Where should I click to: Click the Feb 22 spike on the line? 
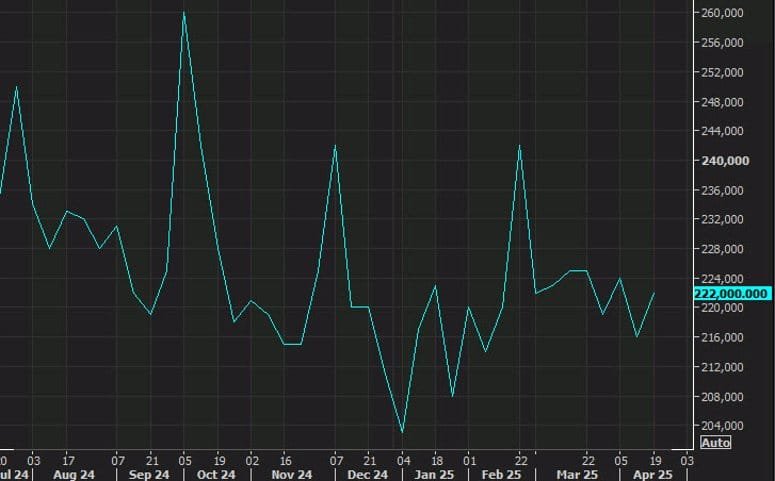click(519, 146)
